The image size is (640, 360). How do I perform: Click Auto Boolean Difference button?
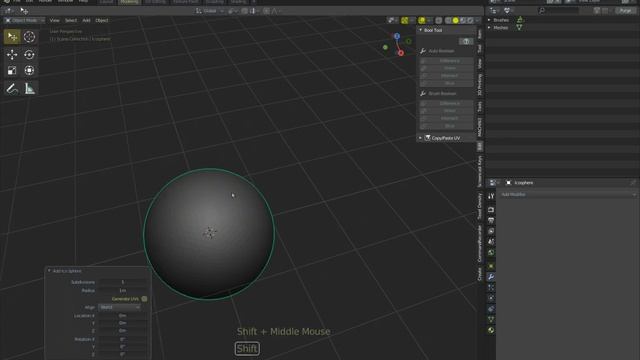447,61
